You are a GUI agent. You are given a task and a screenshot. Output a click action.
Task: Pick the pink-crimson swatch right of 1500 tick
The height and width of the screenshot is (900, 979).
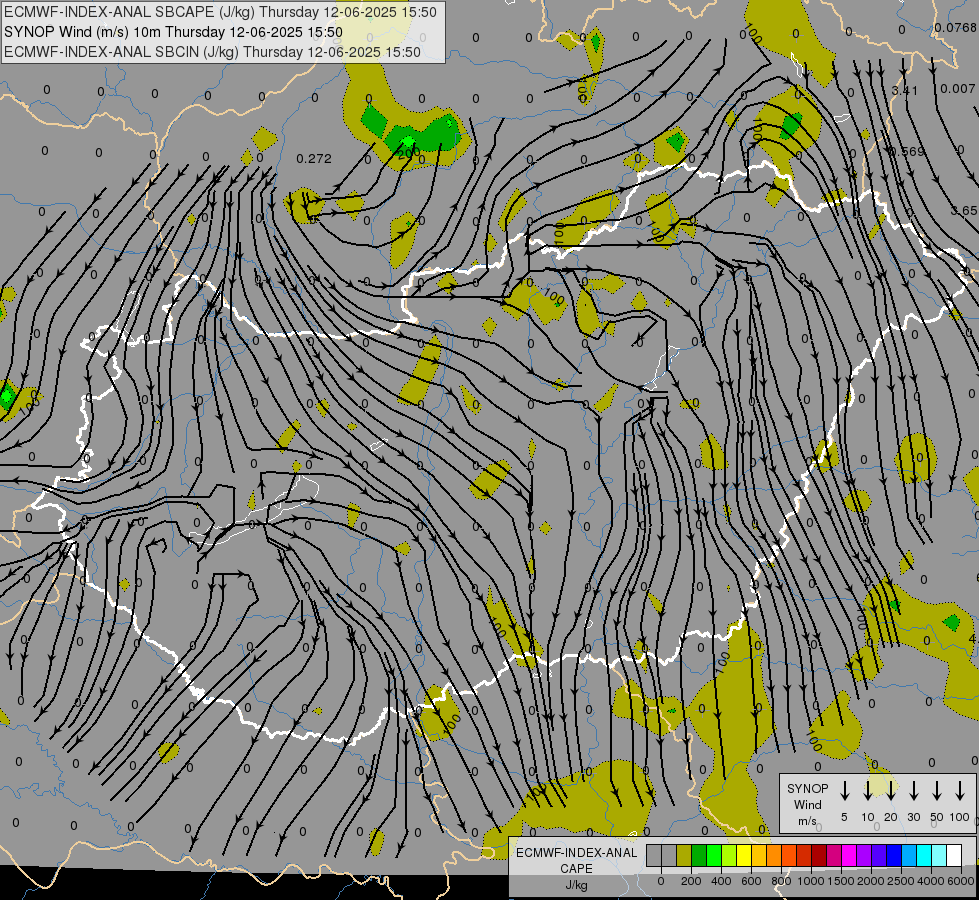pyautogui.click(x=835, y=855)
